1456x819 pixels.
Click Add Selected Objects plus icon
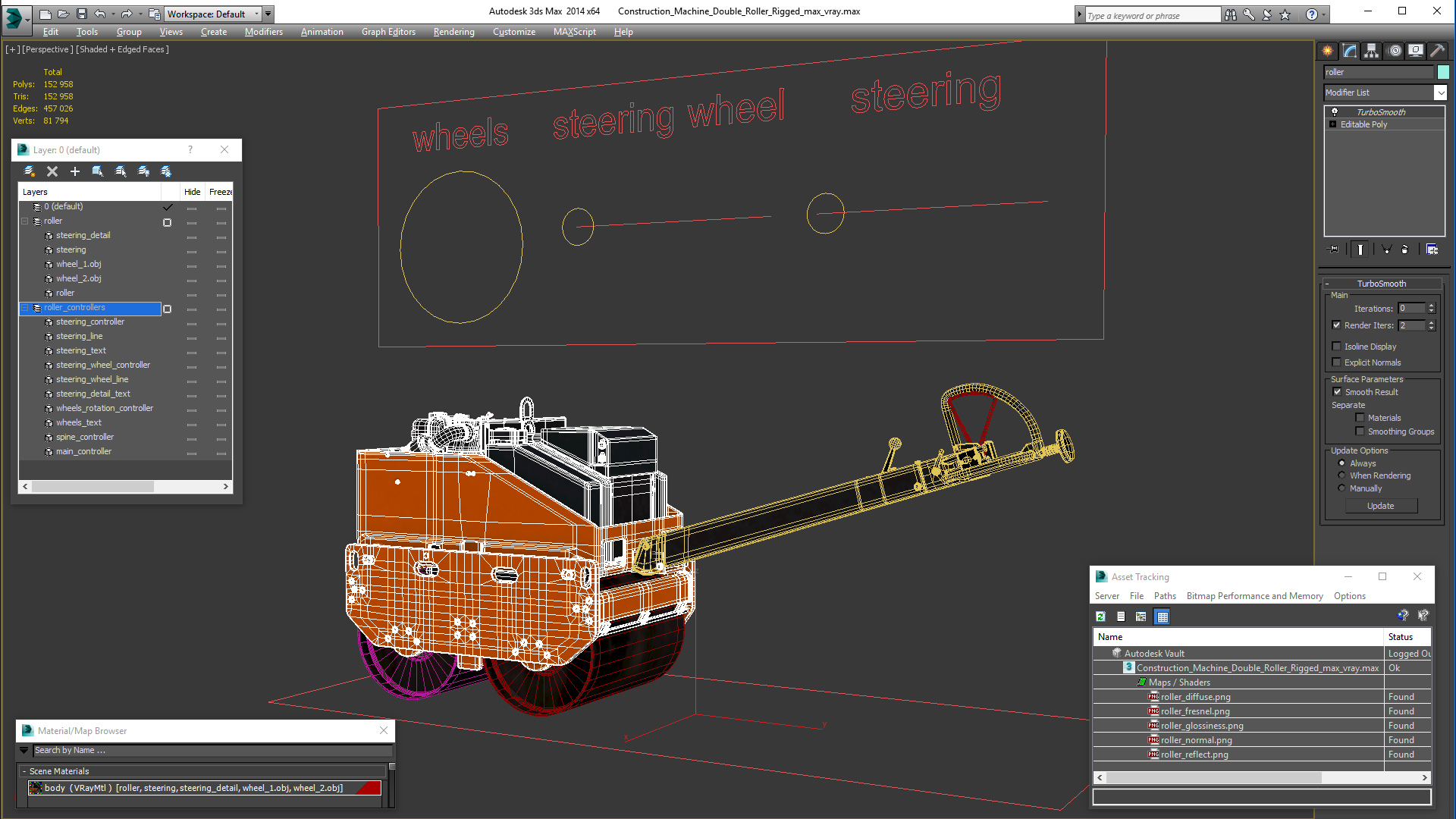75,171
